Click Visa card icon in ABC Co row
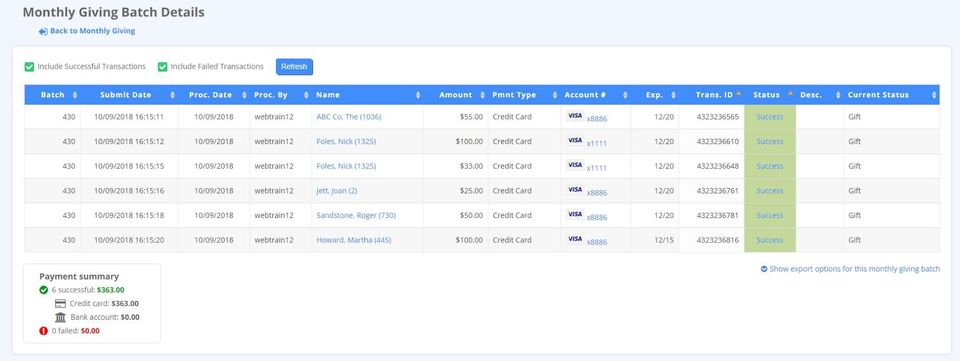 (x=575, y=116)
